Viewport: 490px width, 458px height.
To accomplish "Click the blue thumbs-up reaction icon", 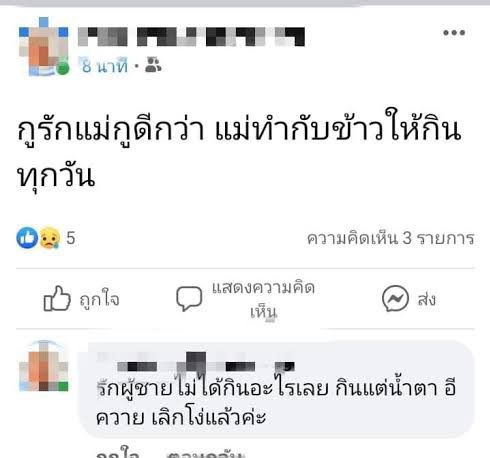I will [x=27, y=238].
